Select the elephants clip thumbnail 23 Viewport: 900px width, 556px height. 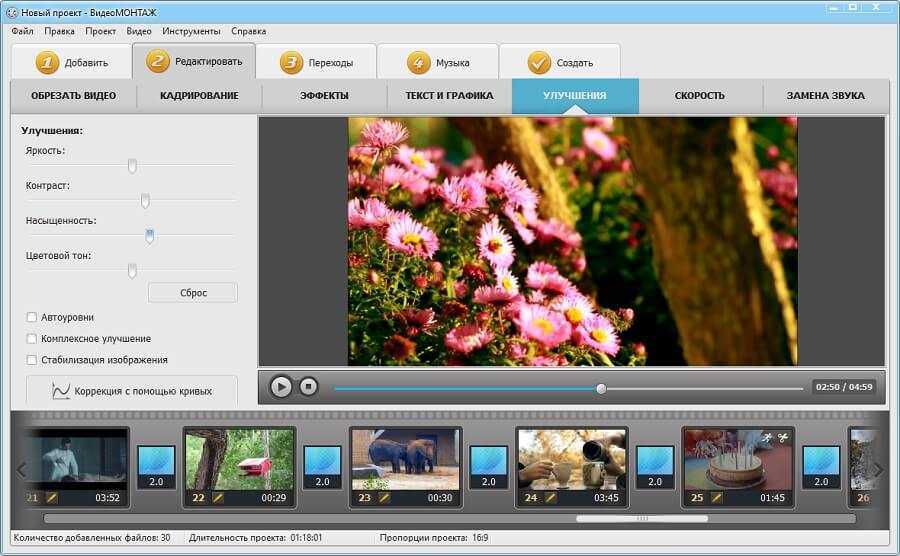click(x=405, y=458)
